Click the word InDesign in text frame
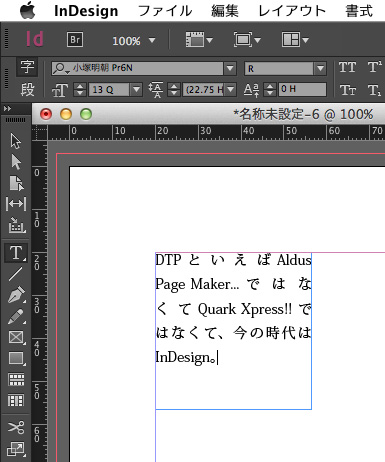385x462 pixels. click(183, 357)
